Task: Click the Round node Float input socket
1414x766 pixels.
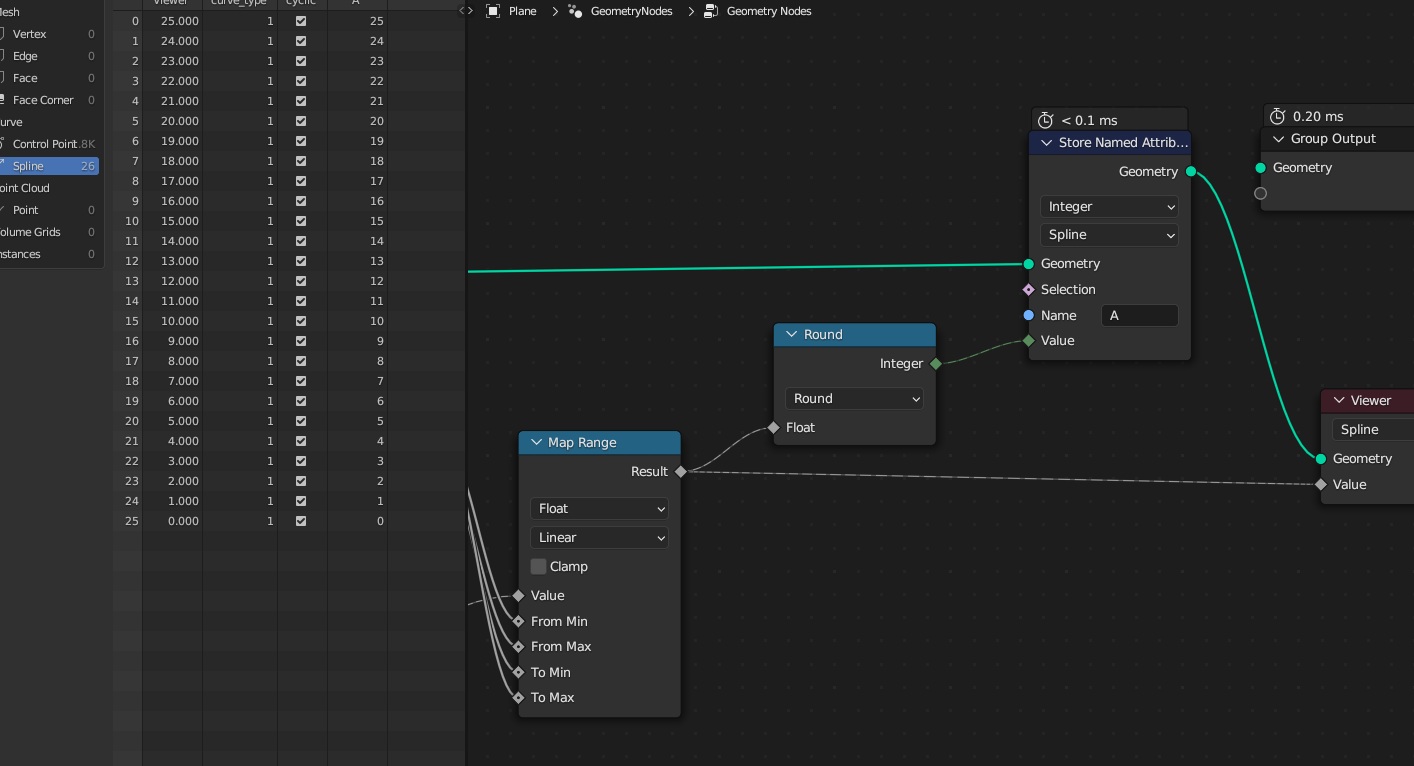Action: 774,428
